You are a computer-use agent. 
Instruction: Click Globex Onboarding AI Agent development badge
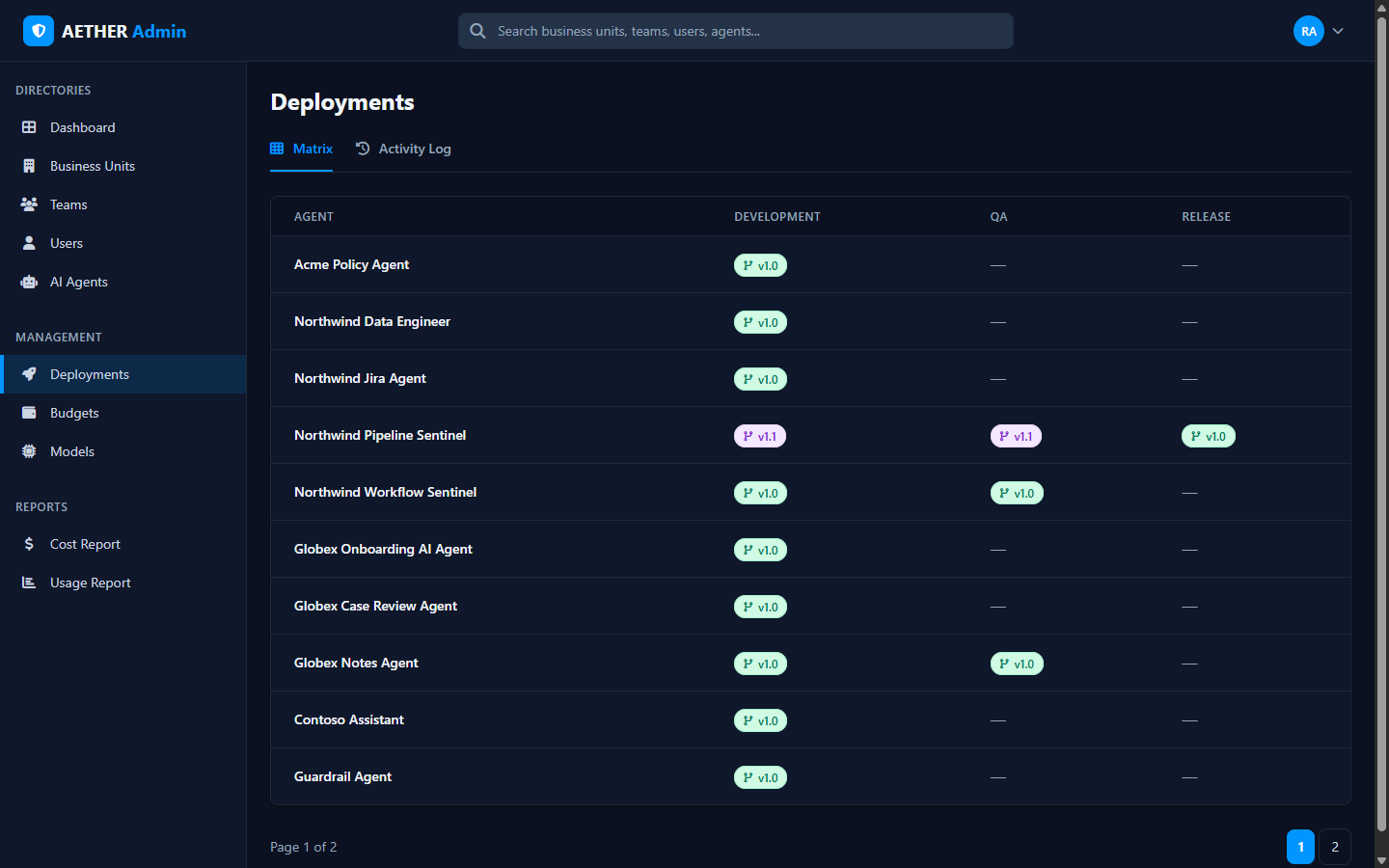(x=760, y=550)
